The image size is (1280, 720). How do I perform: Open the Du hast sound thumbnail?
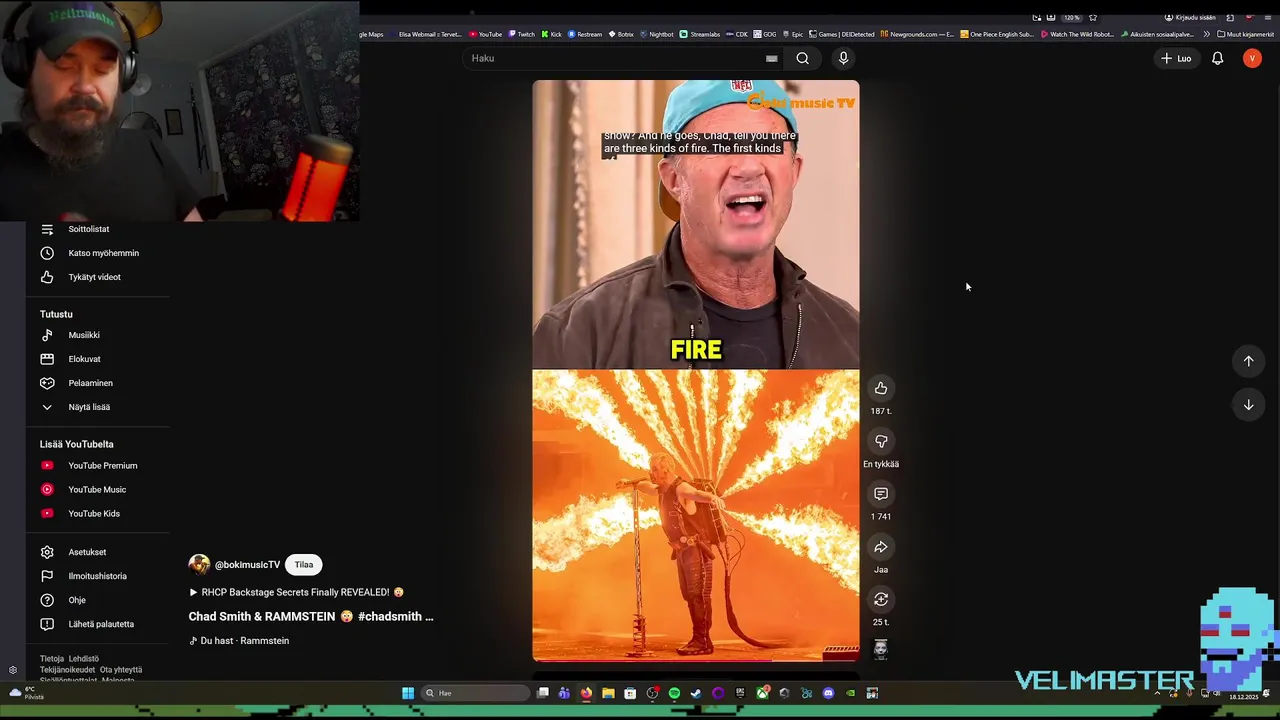pos(881,649)
